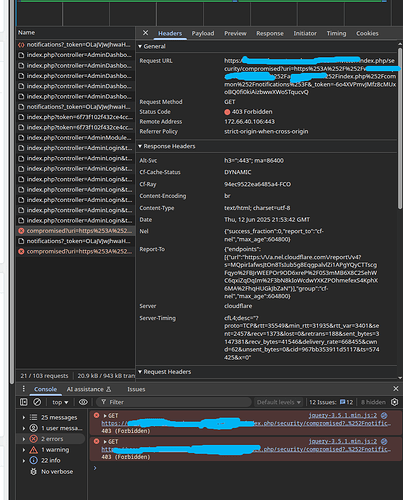Toggle the live expression eye icon

click(x=83, y=402)
